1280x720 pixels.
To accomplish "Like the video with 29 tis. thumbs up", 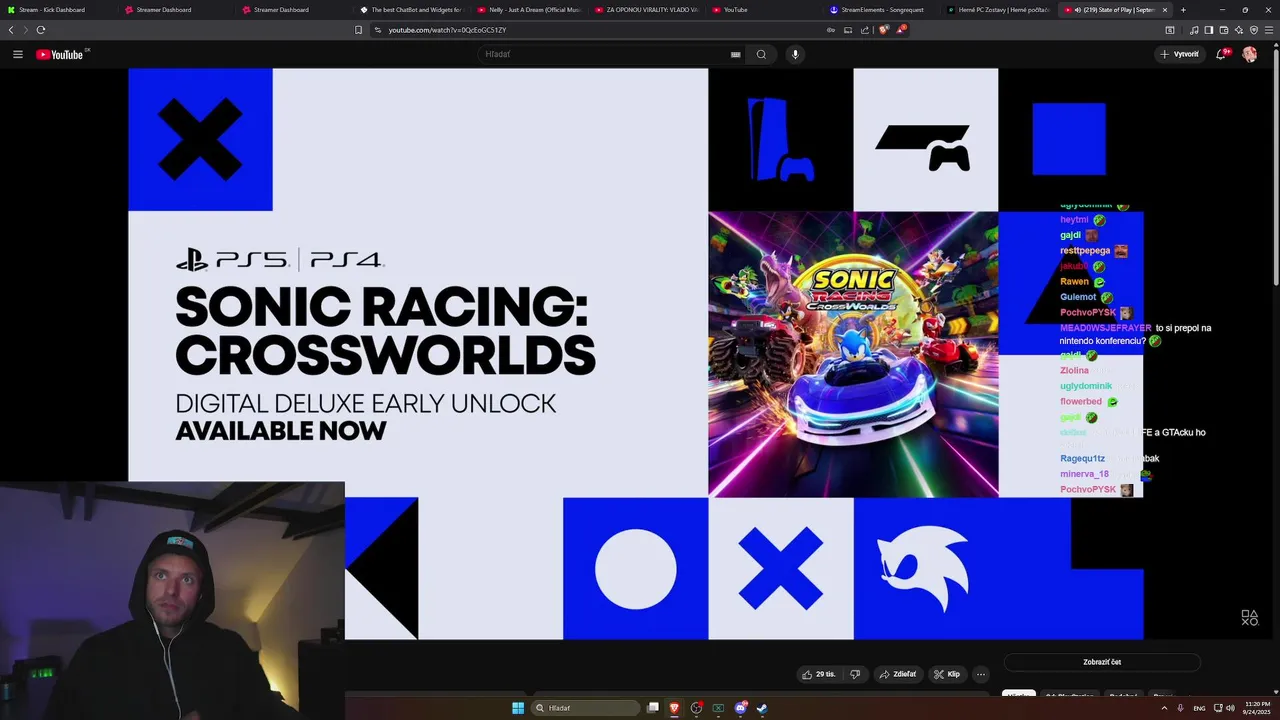I will 819,674.
